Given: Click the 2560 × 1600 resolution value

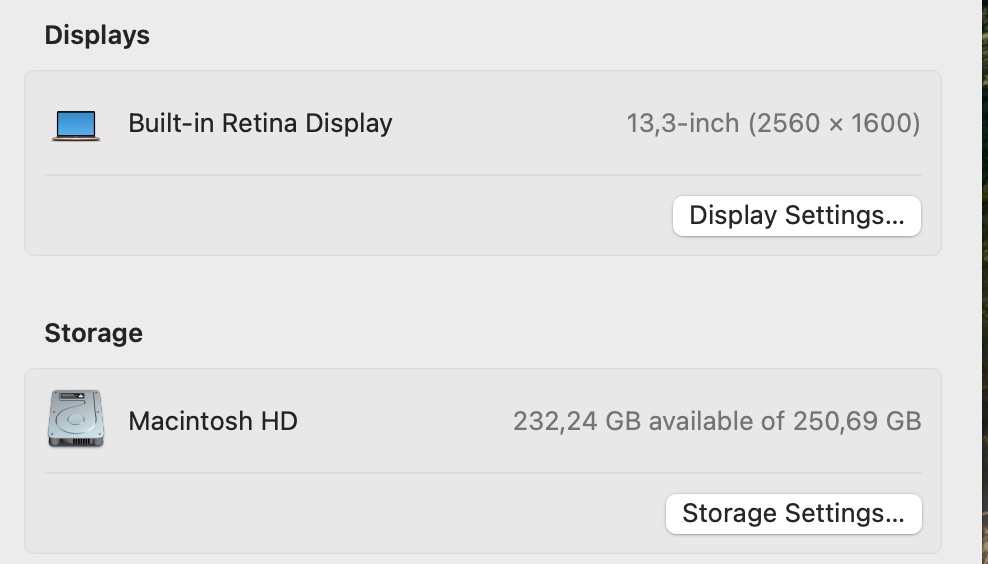Looking at the screenshot, I should pos(833,124).
